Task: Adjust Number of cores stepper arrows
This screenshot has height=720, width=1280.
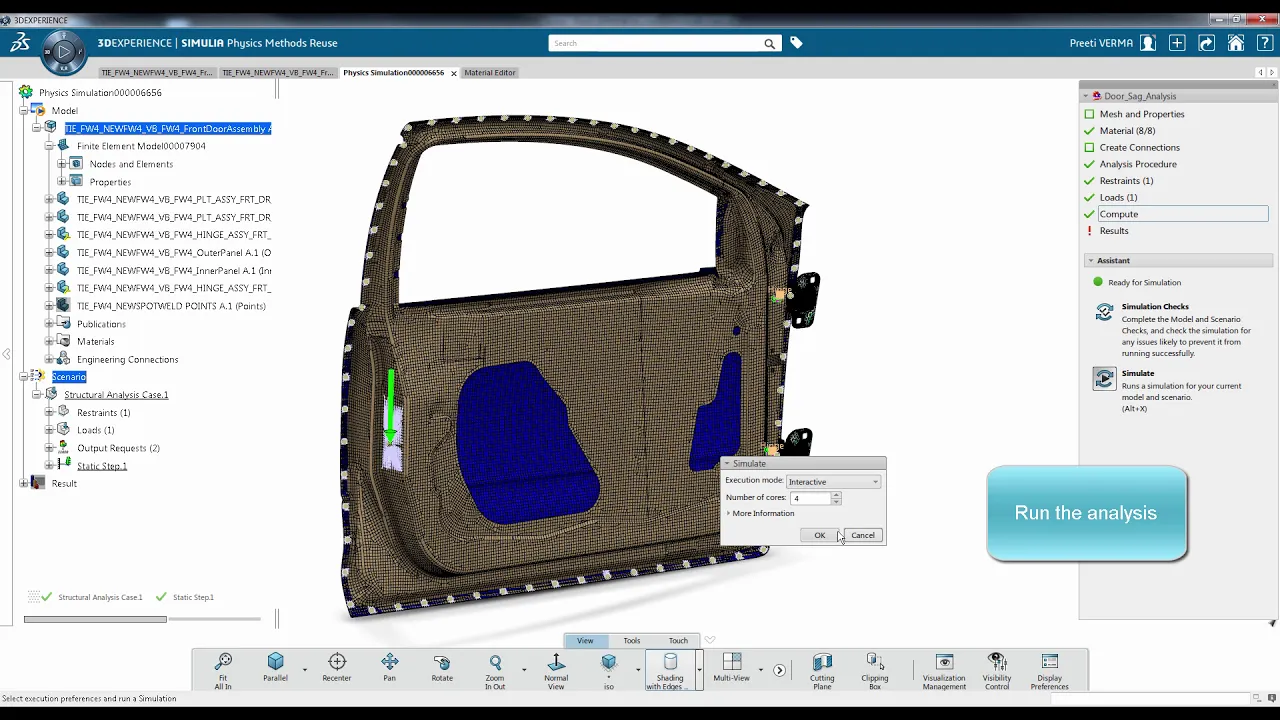Action: pyautogui.click(x=836, y=498)
